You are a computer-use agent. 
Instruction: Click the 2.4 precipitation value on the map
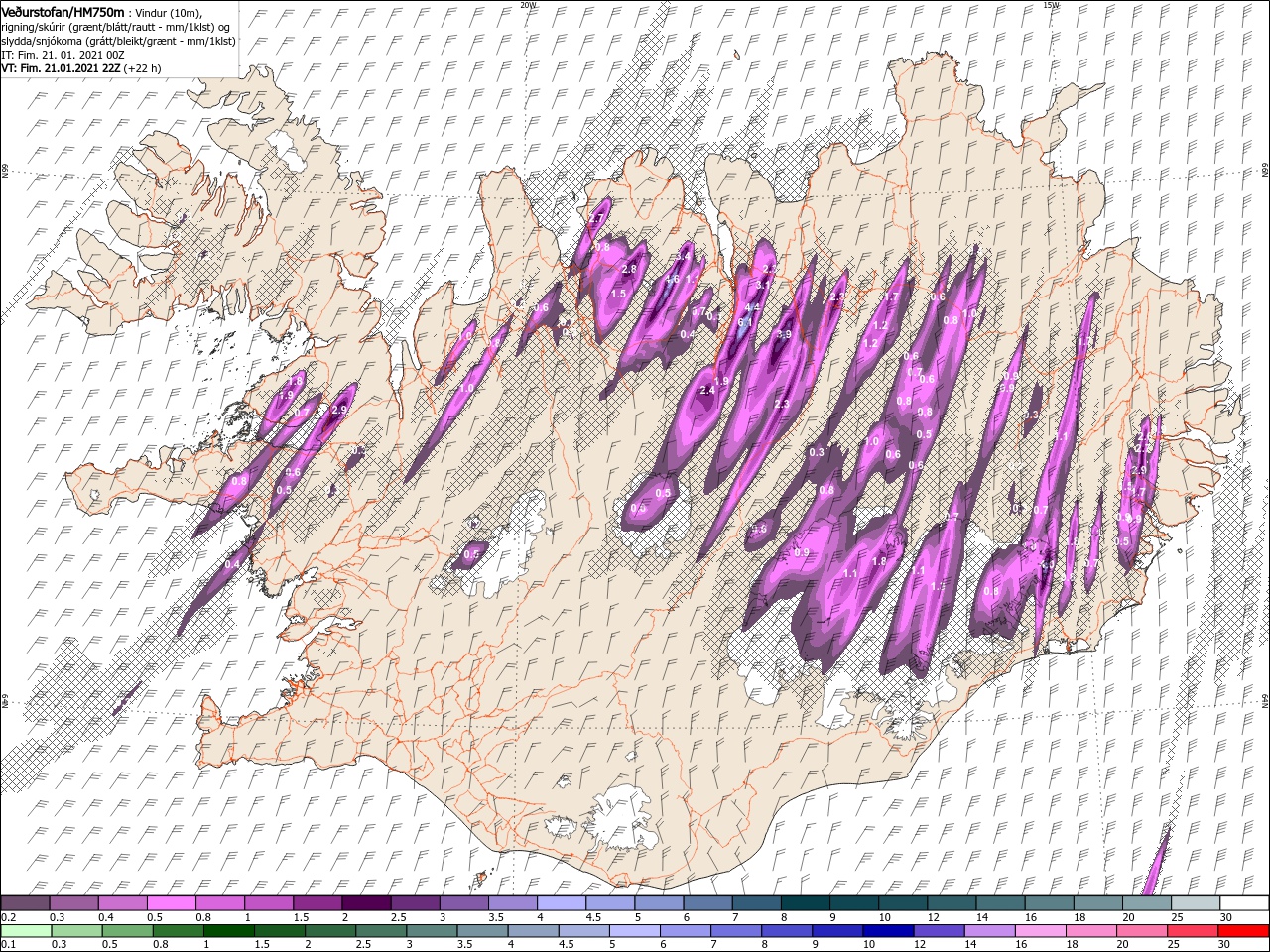click(707, 391)
